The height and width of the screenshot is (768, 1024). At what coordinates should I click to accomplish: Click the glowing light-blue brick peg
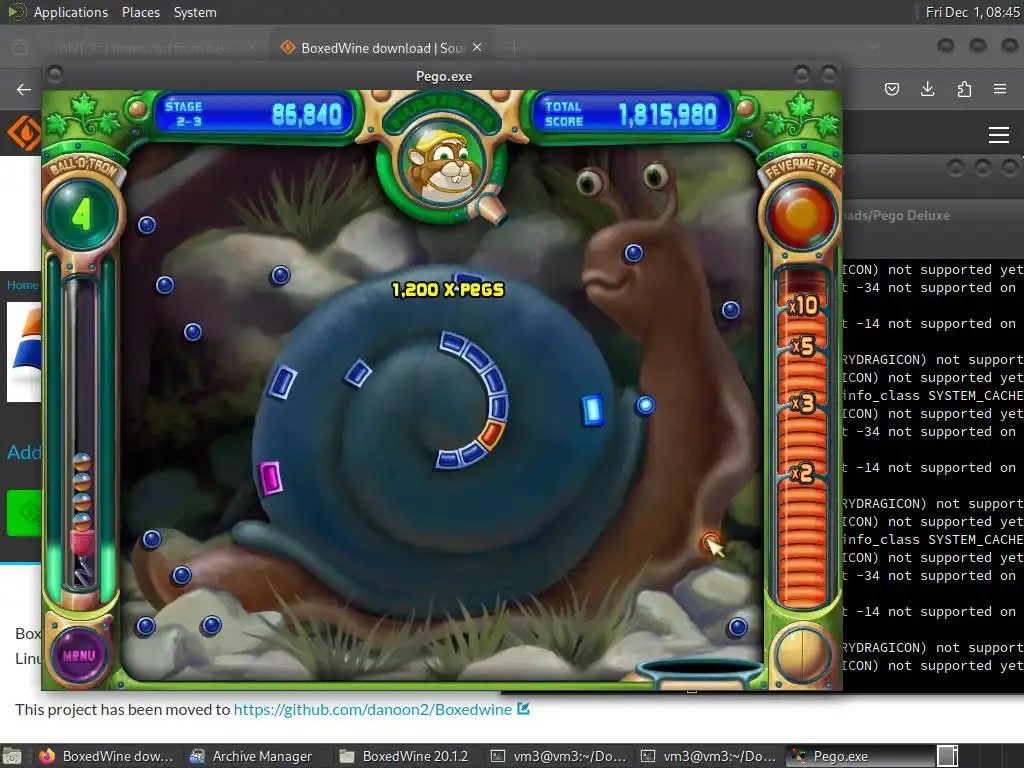pos(592,410)
